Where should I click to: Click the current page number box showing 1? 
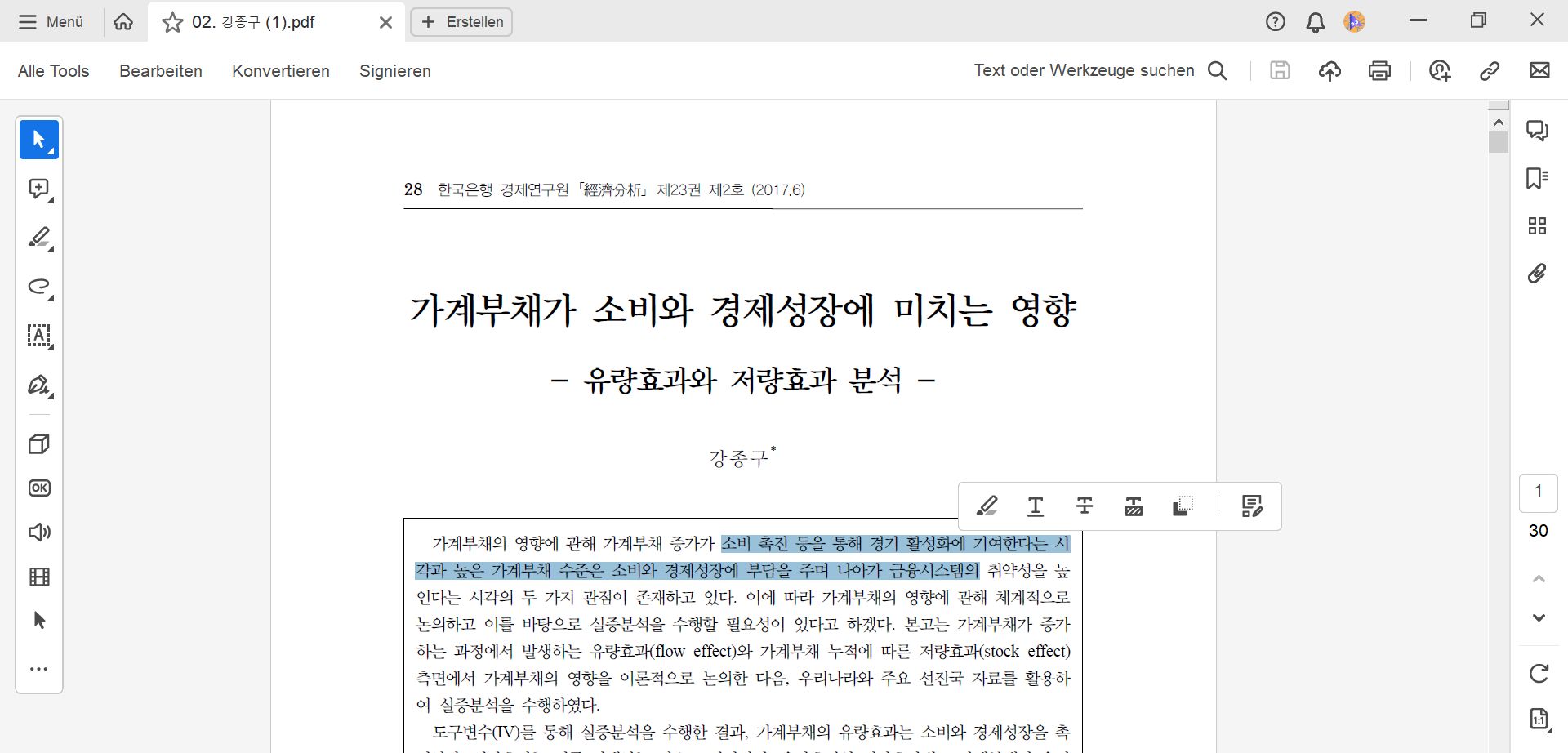coord(1539,493)
